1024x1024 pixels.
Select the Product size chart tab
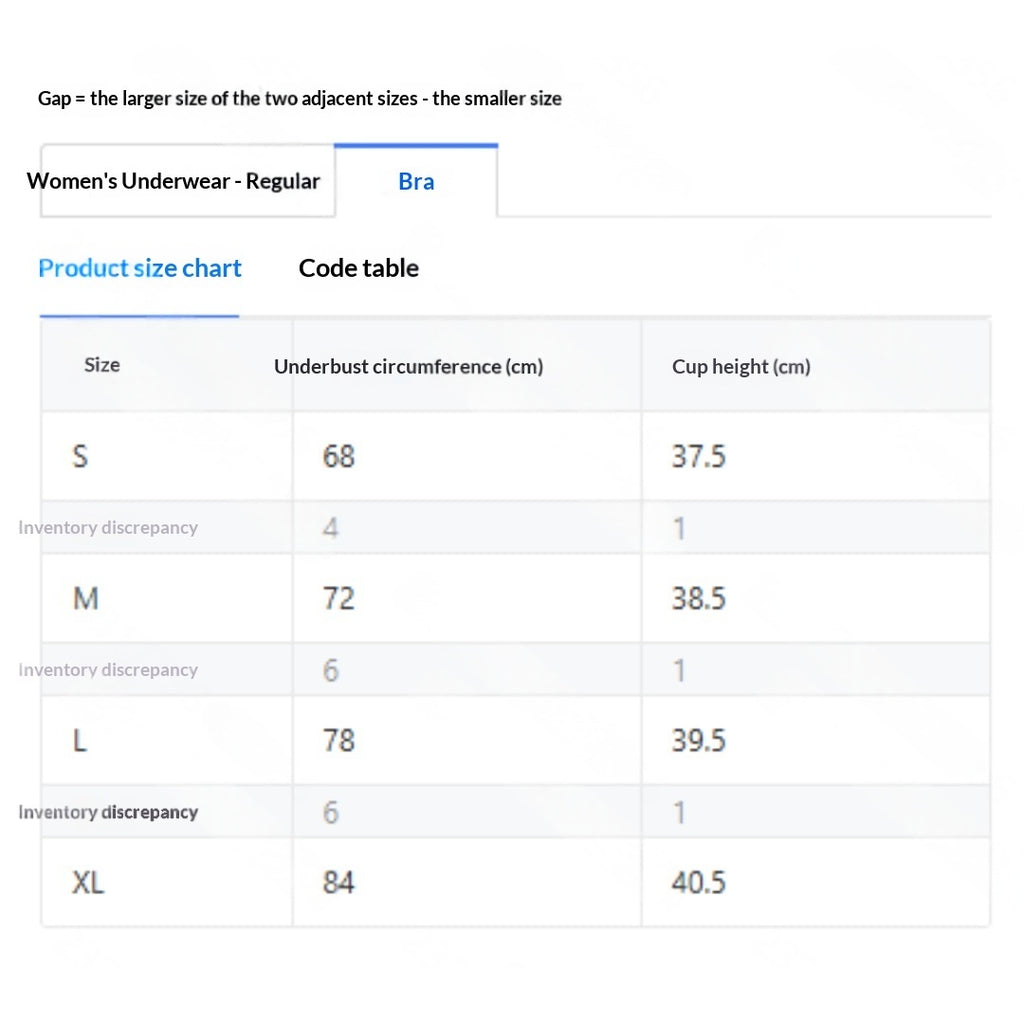pyautogui.click(x=140, y=268)
